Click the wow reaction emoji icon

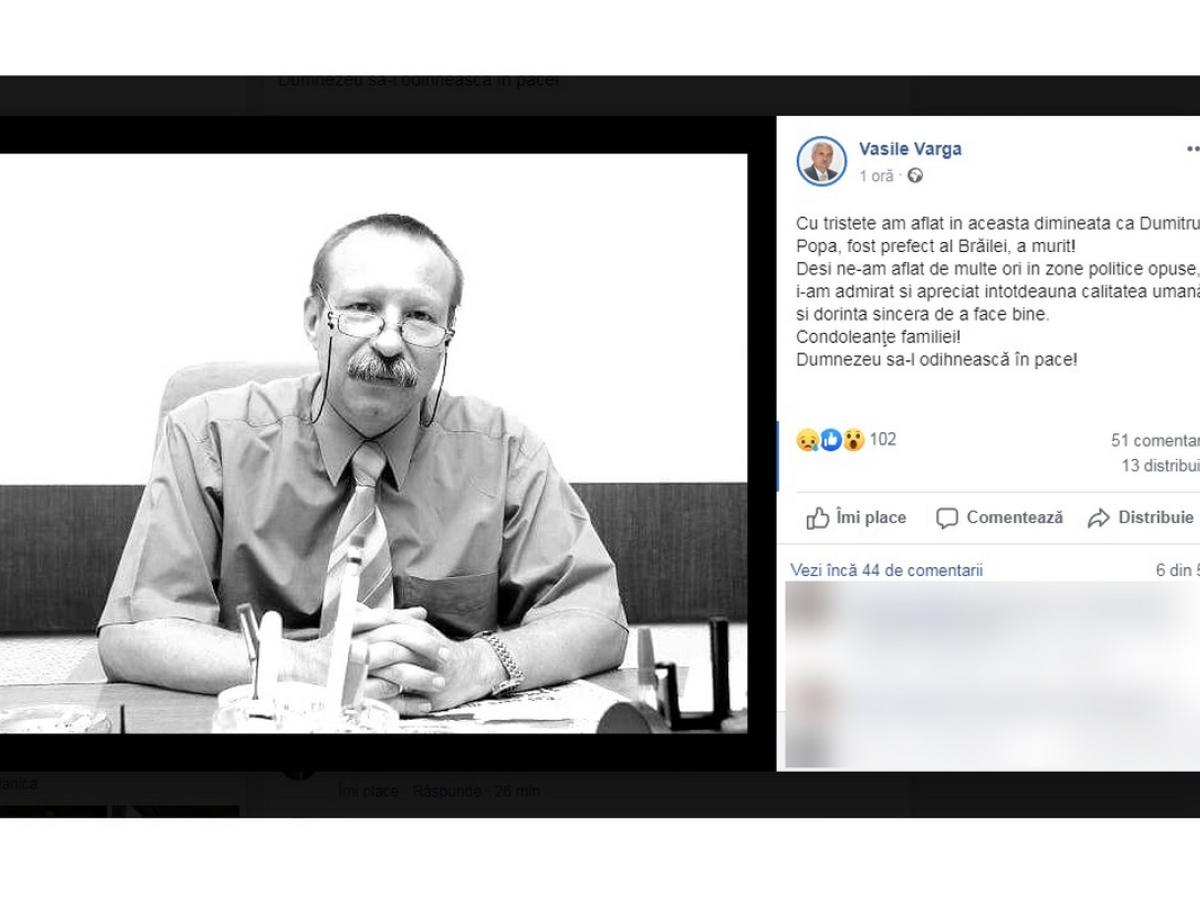(853, 439)
